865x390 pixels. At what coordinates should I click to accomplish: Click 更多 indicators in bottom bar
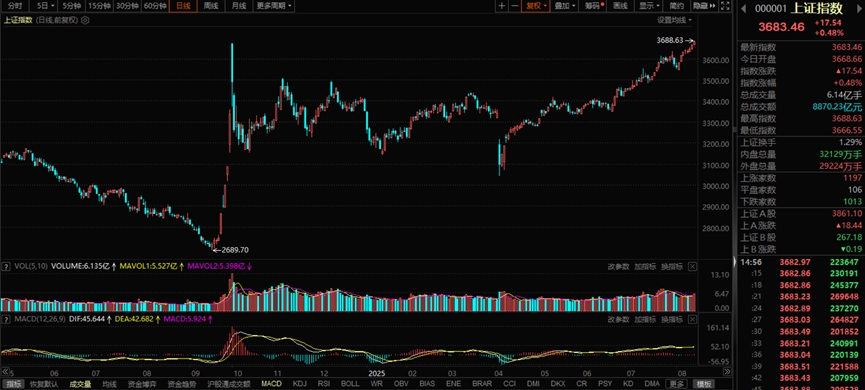click(676, 384)
